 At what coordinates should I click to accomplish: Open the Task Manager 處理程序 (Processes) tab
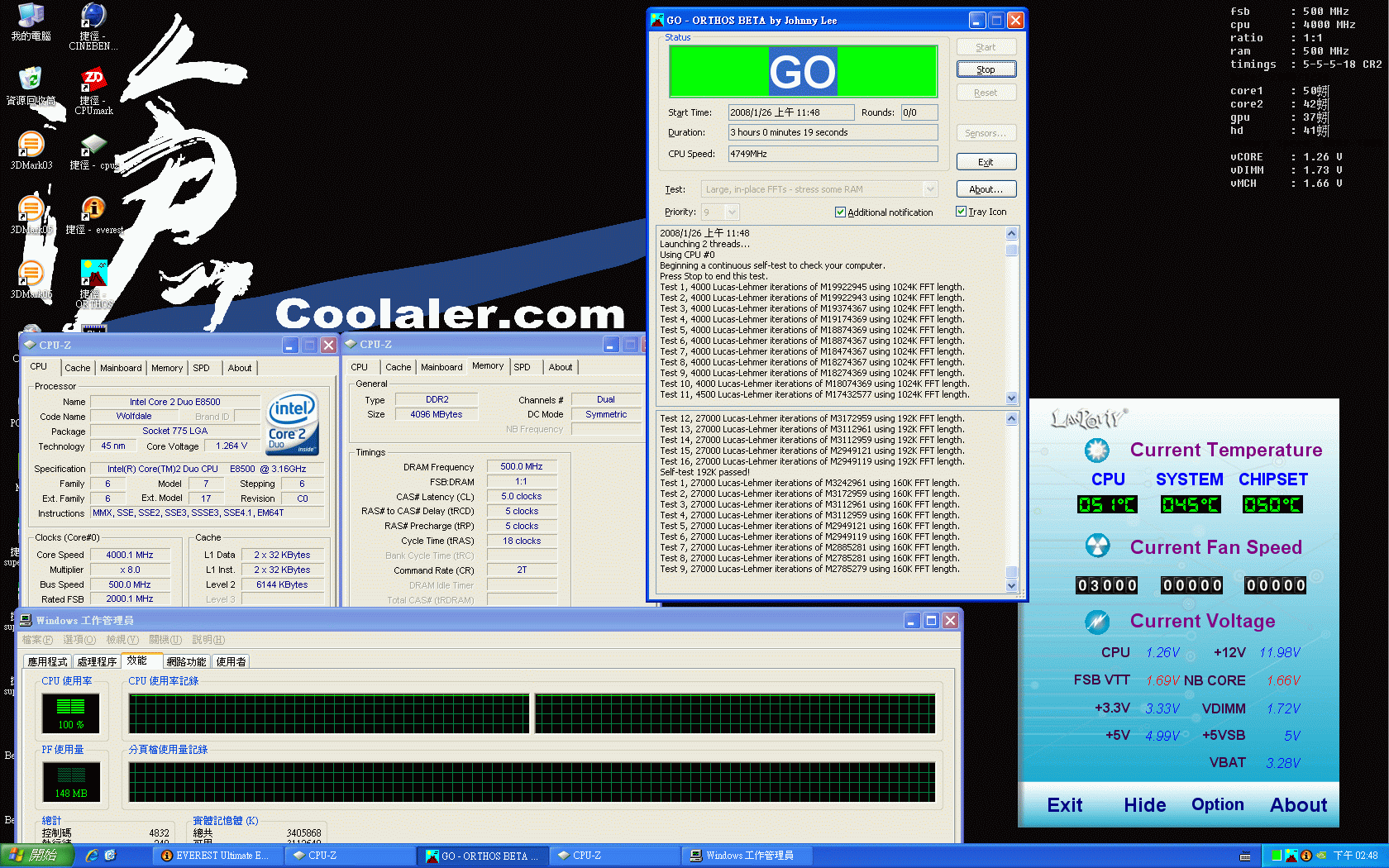pos(97,661)
